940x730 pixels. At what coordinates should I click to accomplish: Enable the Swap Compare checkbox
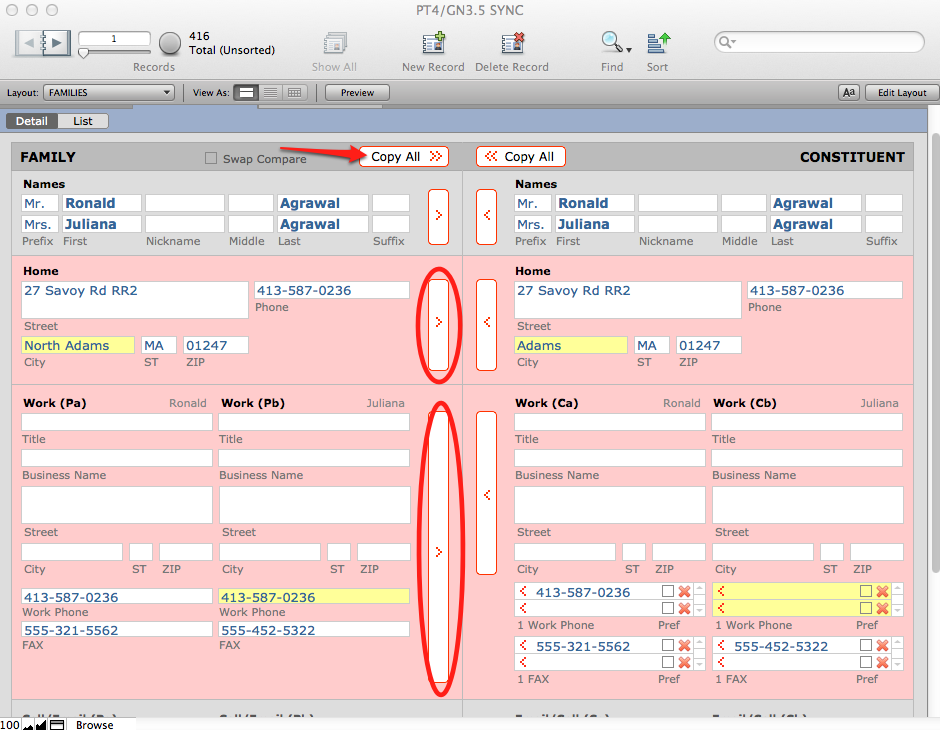coord(210,158)
